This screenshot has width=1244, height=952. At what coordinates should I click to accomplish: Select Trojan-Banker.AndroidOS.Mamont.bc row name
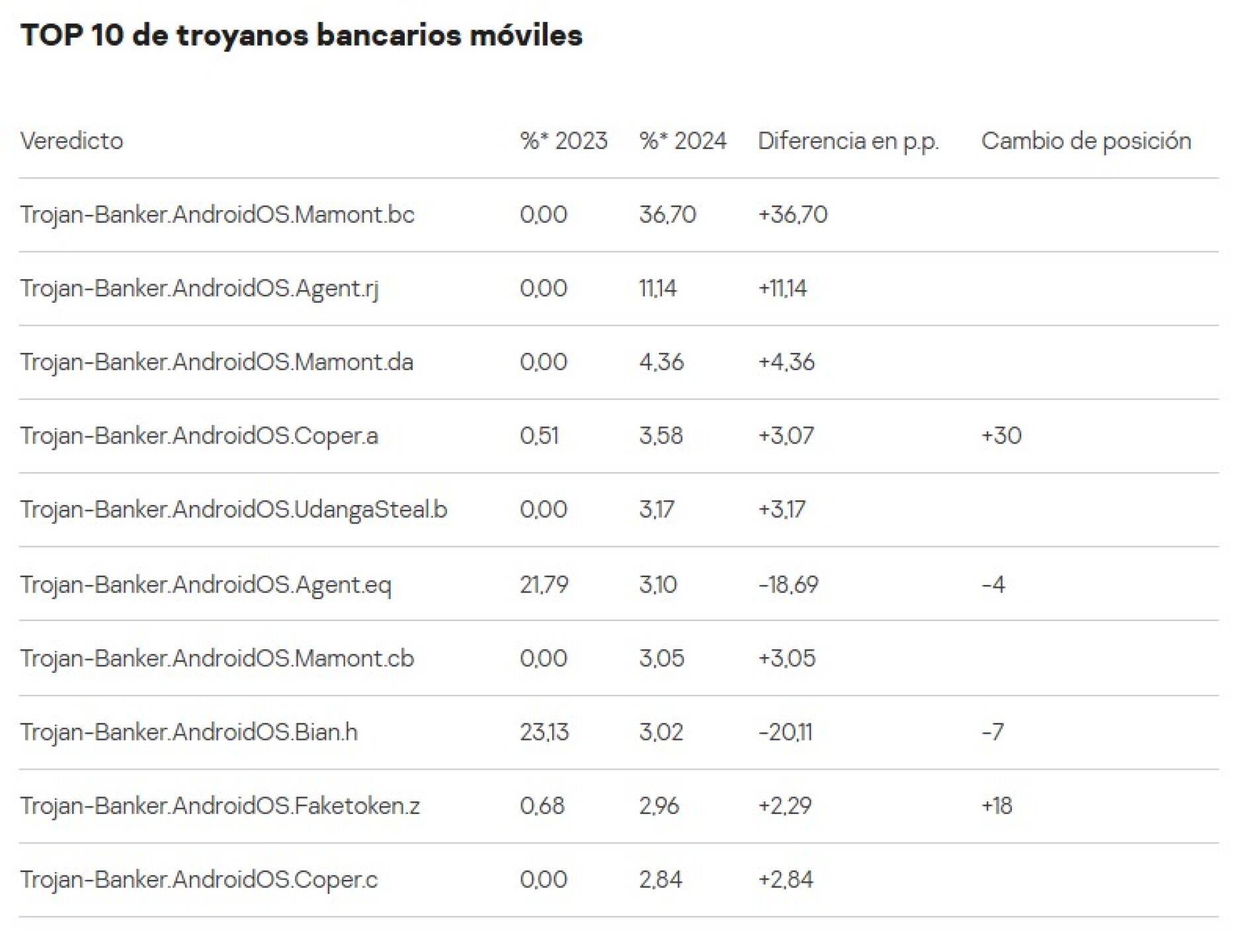(217, 215)
